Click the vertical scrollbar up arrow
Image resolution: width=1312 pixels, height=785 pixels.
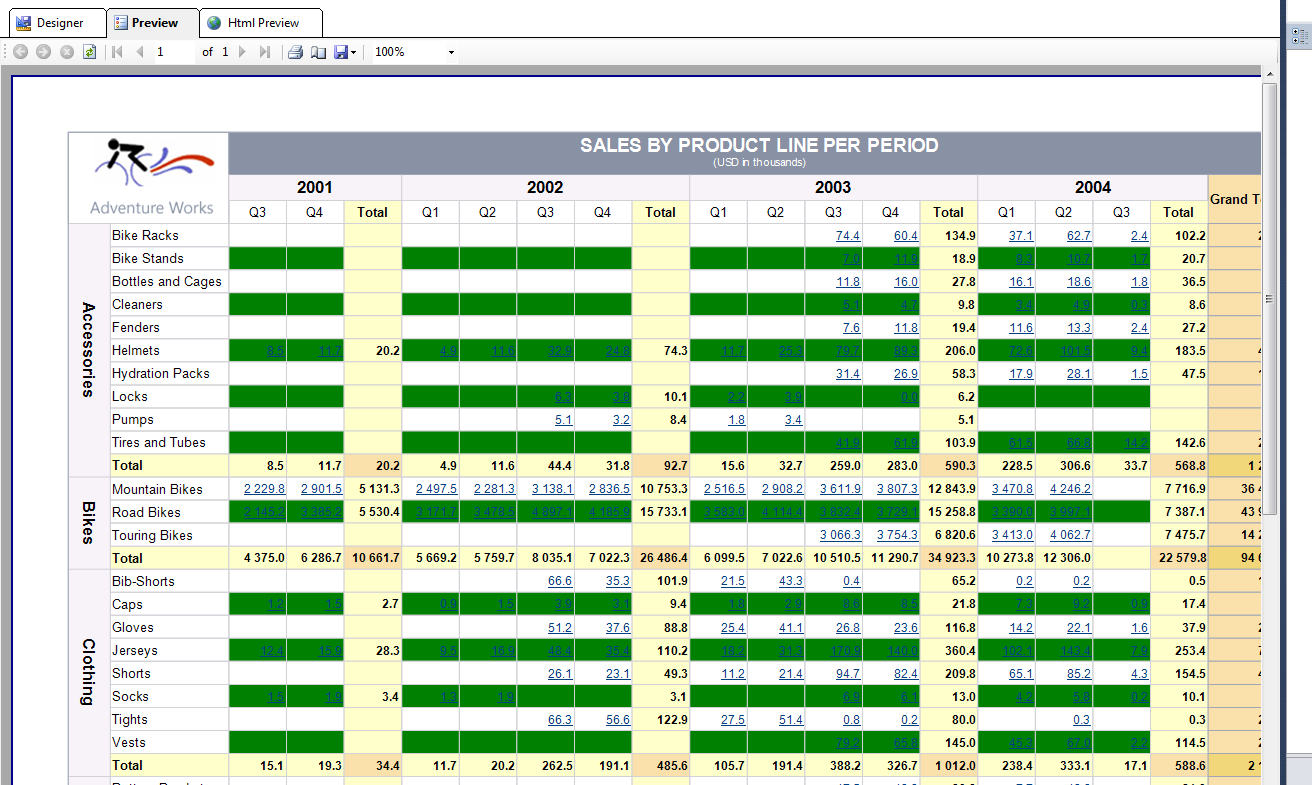click(1270, 75)
